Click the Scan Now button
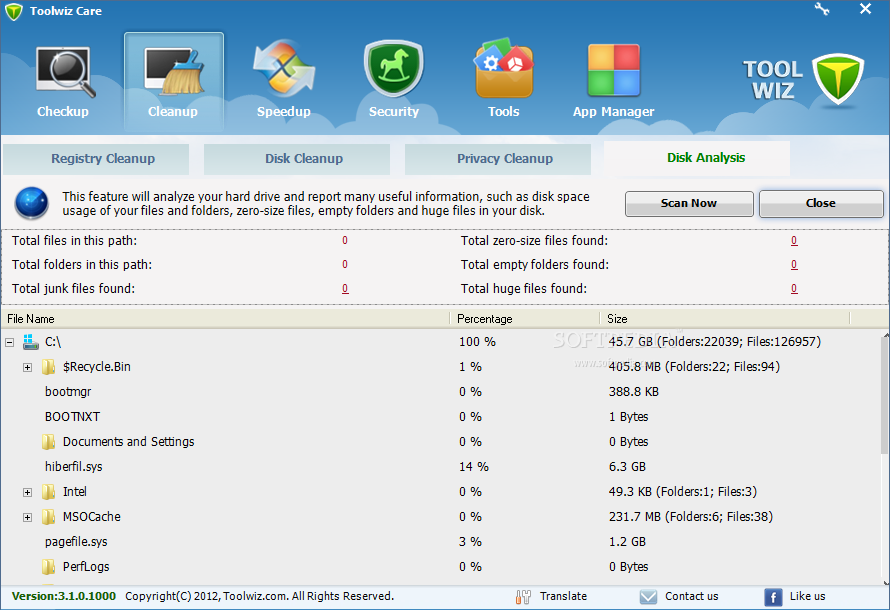 tap(689, 203)
